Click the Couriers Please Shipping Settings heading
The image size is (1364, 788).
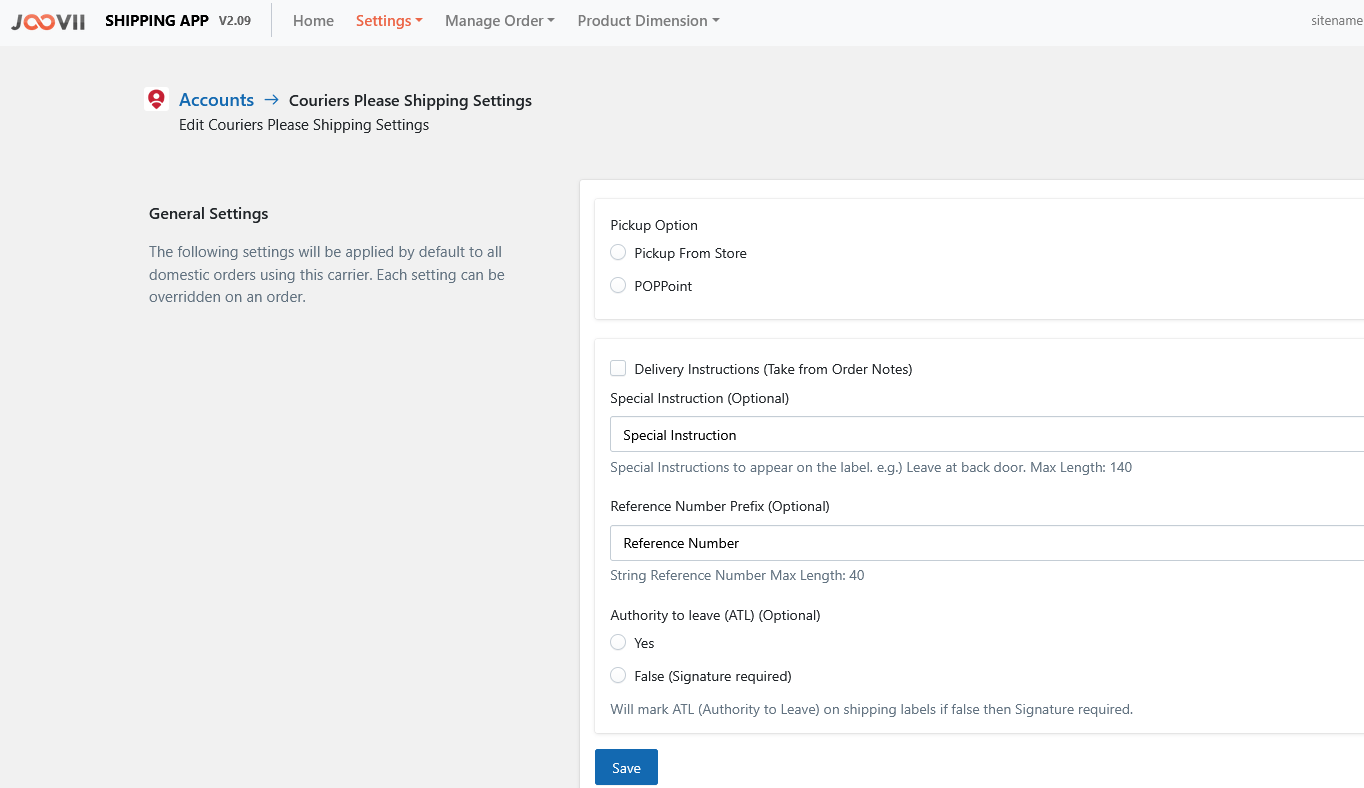[410, 101]
